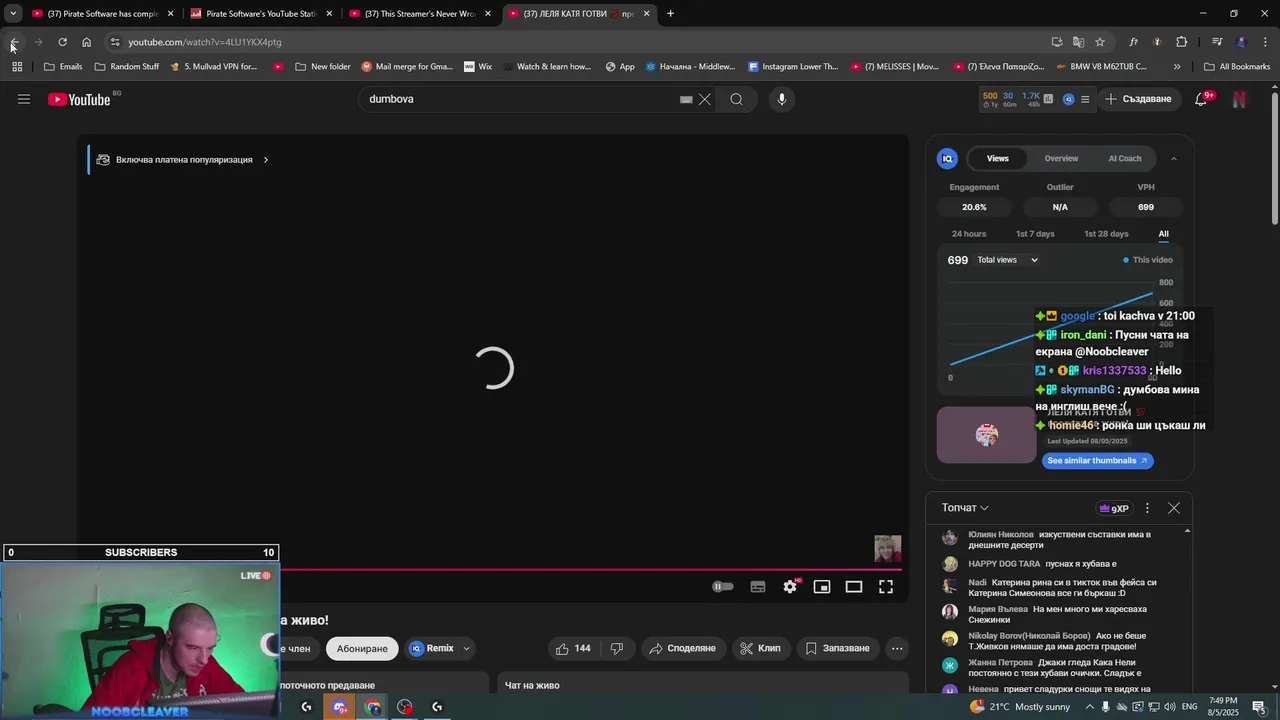This screenshot has width=1280, height=720.
Task: Click the Споделяне share button
Action: click(x=682, y=648)
